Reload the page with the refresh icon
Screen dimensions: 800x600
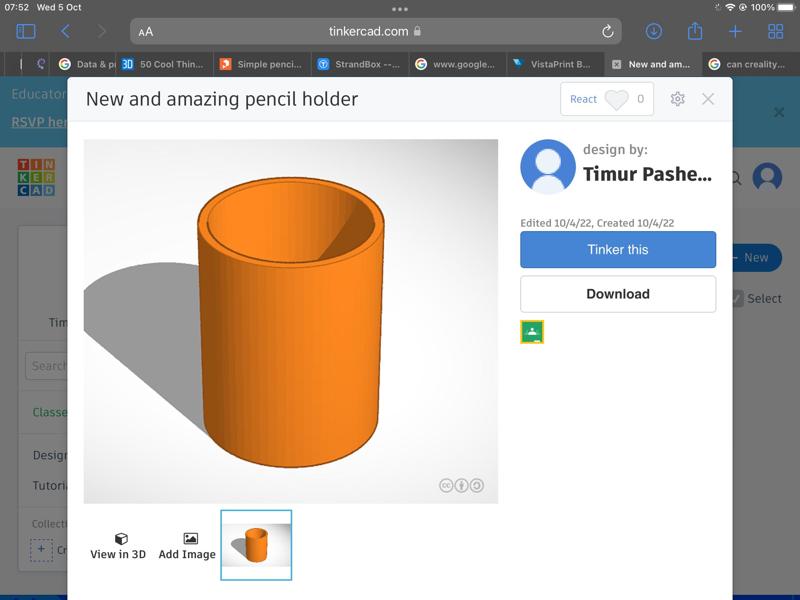[607, 32]
